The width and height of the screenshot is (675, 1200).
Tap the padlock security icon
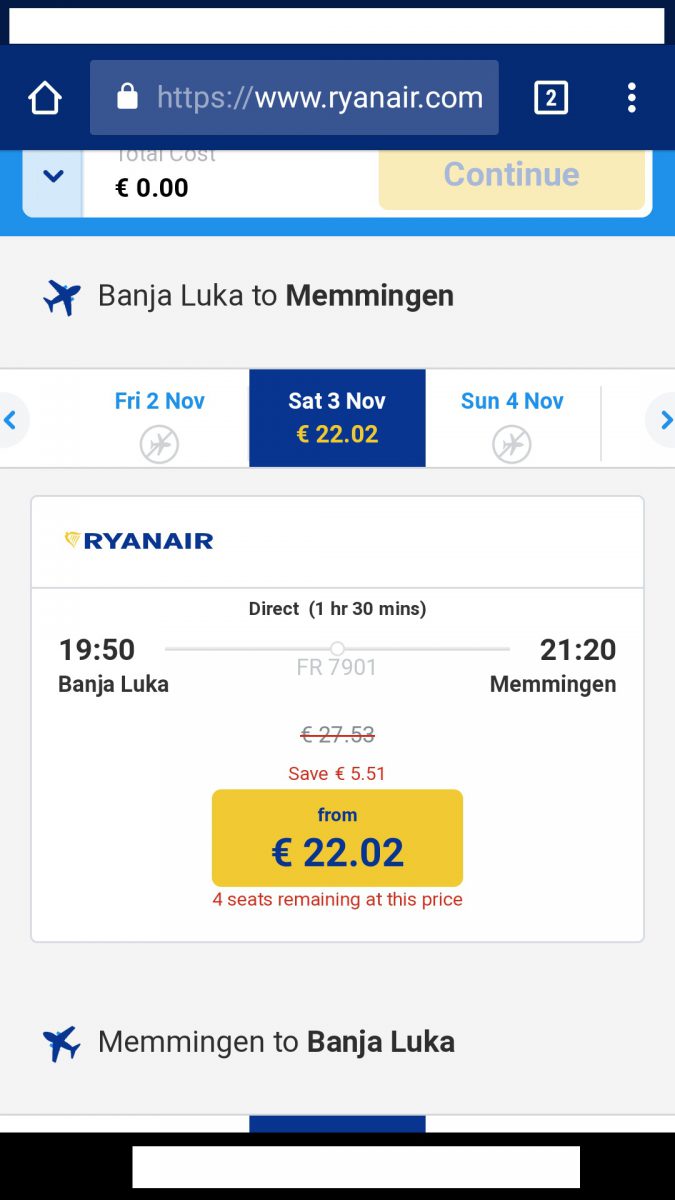pos(127,97)
